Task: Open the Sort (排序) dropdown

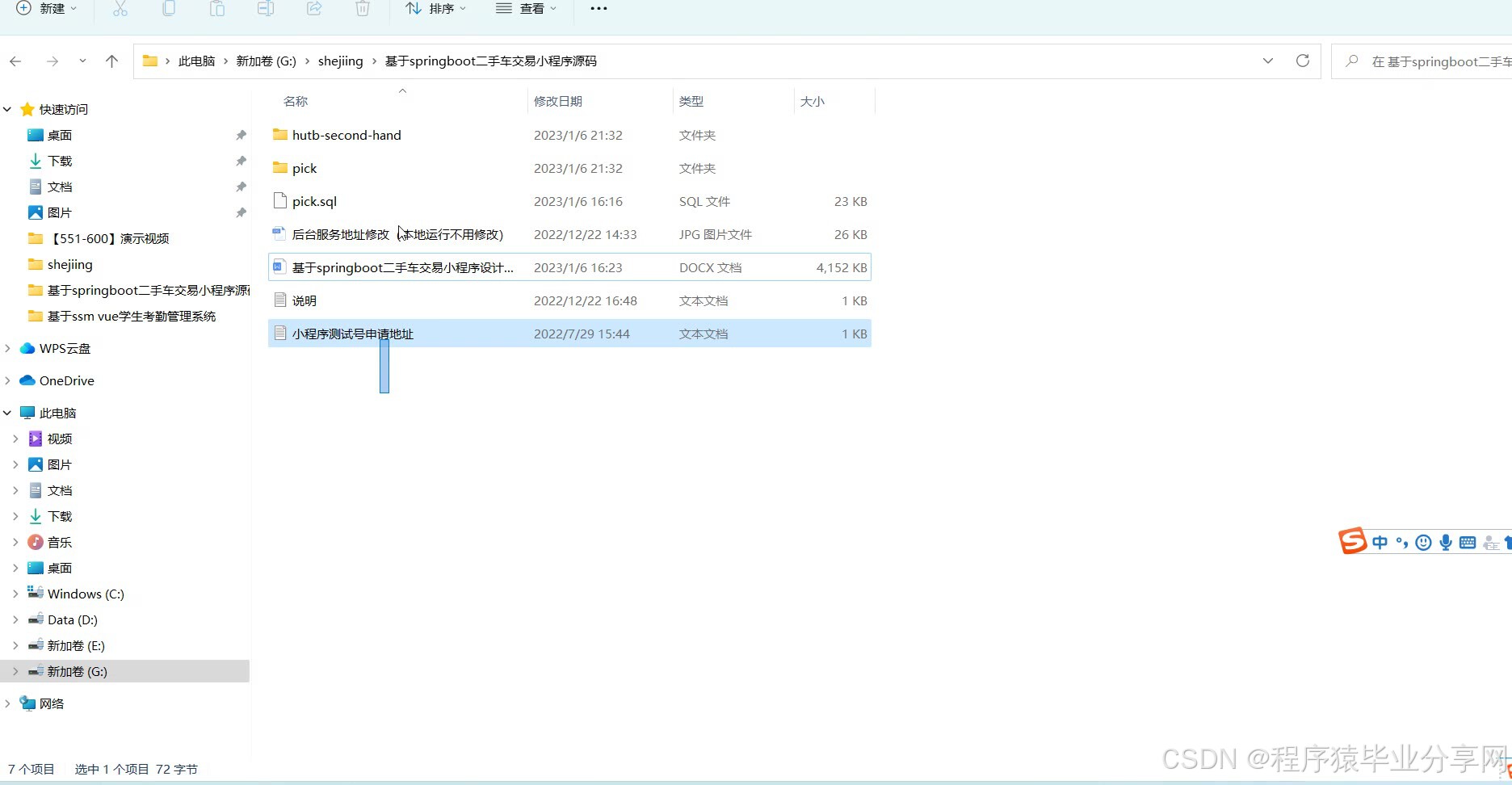Action: (436, 8)
